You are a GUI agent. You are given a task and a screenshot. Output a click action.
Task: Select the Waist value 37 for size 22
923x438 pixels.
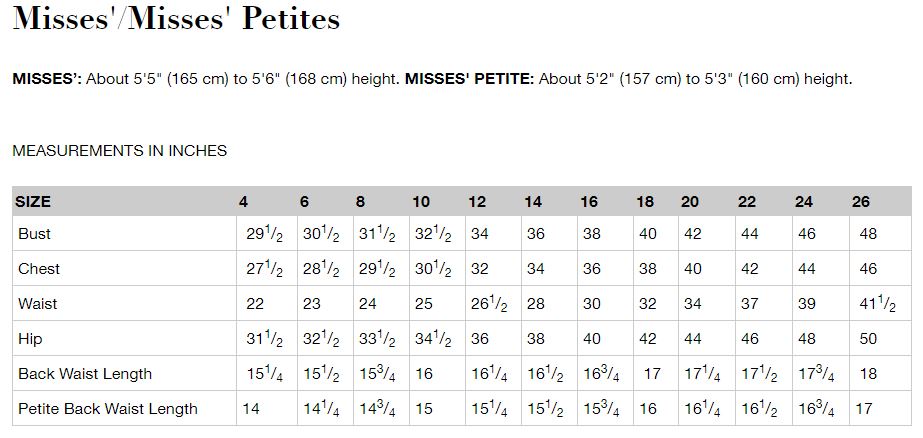click(x=749, y=304)
